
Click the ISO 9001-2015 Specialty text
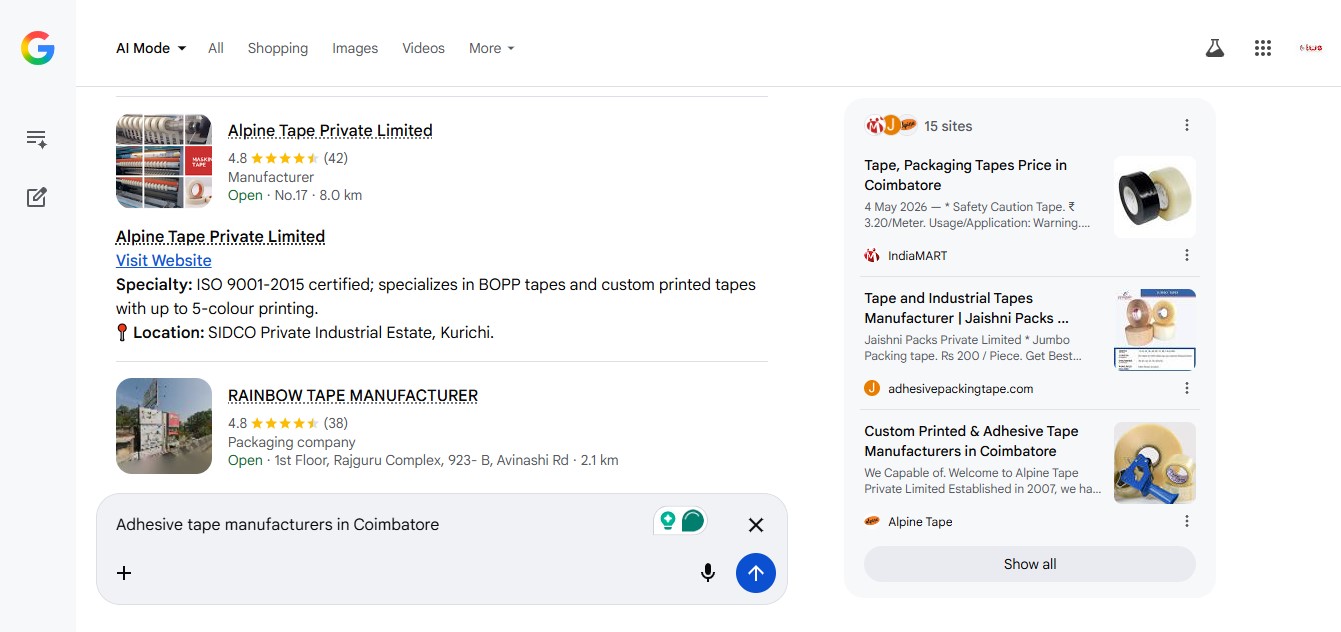(436, 296)
